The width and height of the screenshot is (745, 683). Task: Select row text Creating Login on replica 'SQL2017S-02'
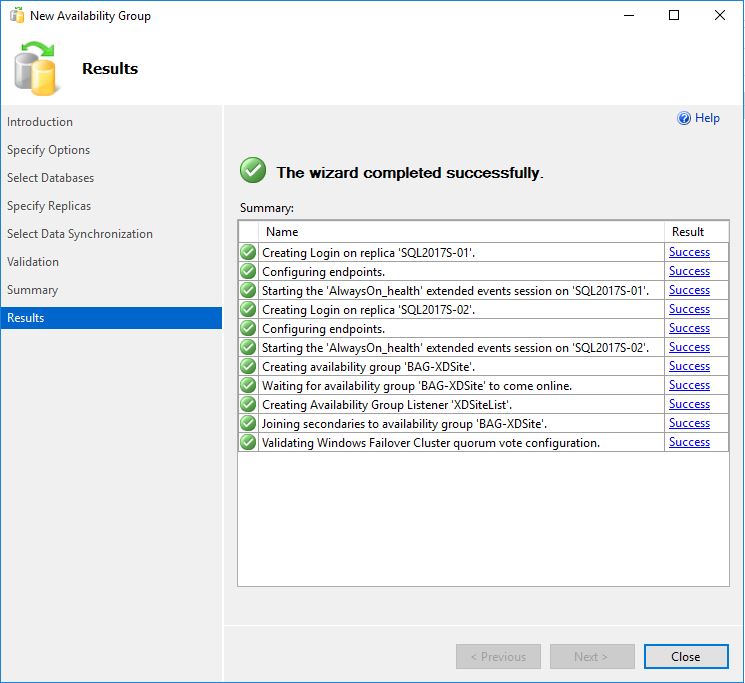point(368,310)
